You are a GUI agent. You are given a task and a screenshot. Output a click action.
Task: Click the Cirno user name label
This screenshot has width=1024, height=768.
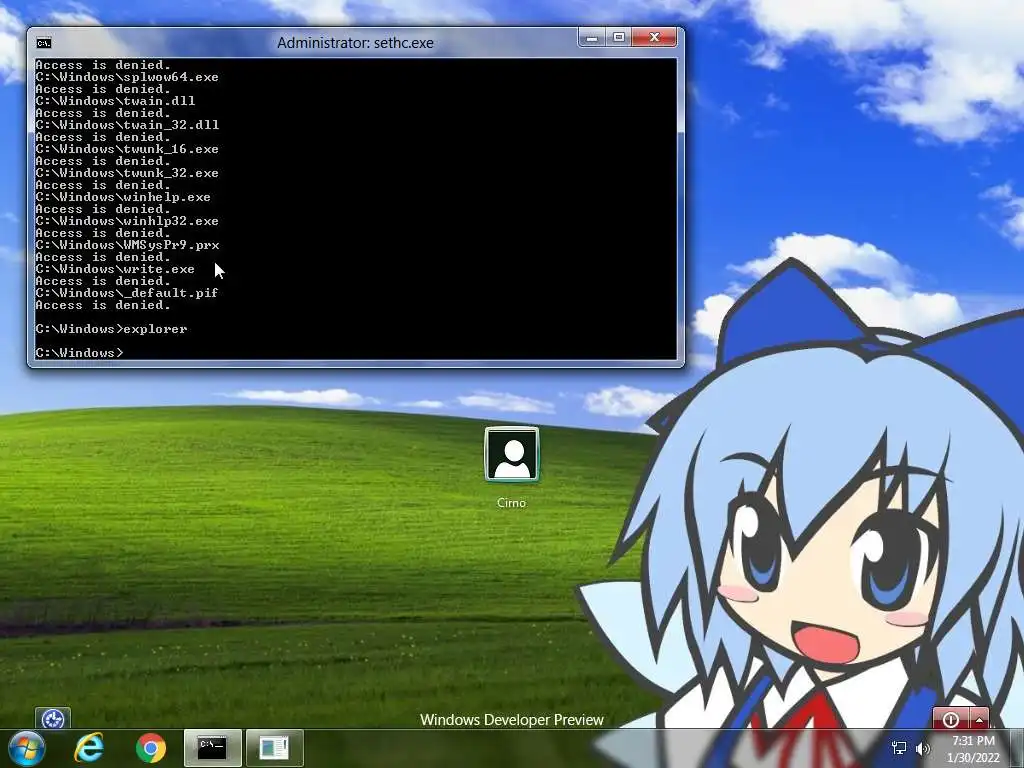(511, 503)
